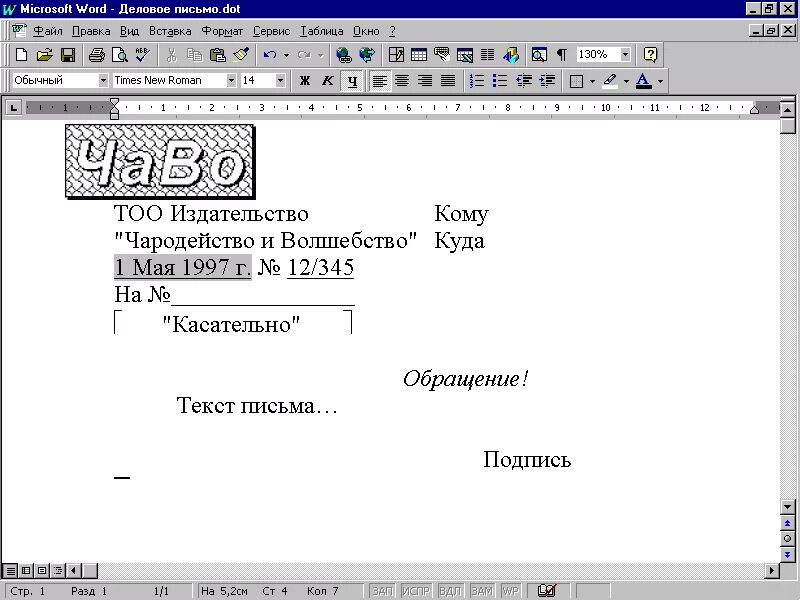Apply the highlight marker color
The width and height of the screenshot is (800, 600).
[610, 81]
